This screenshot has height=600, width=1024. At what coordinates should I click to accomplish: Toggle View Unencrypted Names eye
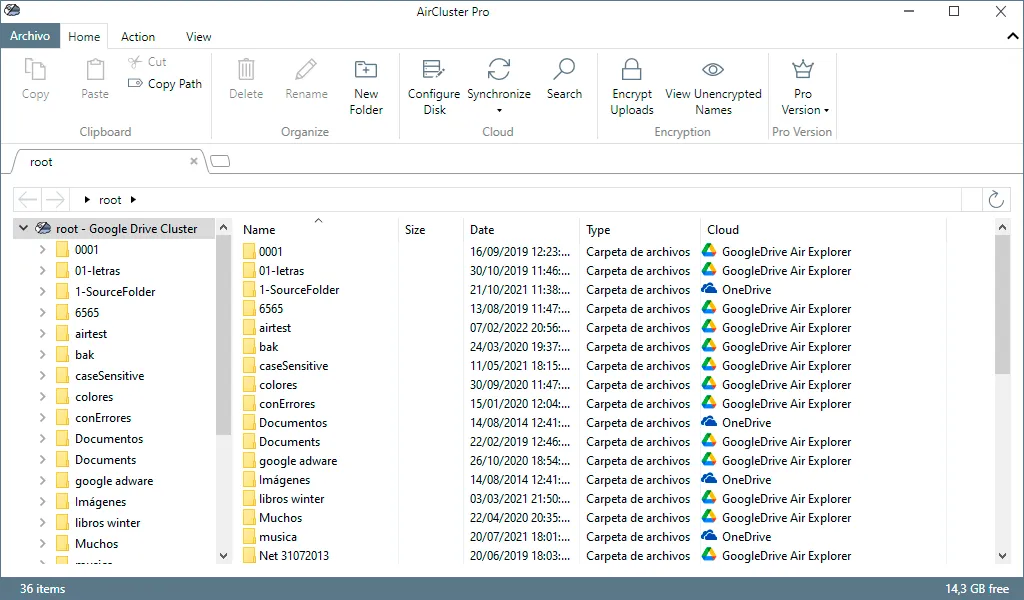click(x=713, y=69)
